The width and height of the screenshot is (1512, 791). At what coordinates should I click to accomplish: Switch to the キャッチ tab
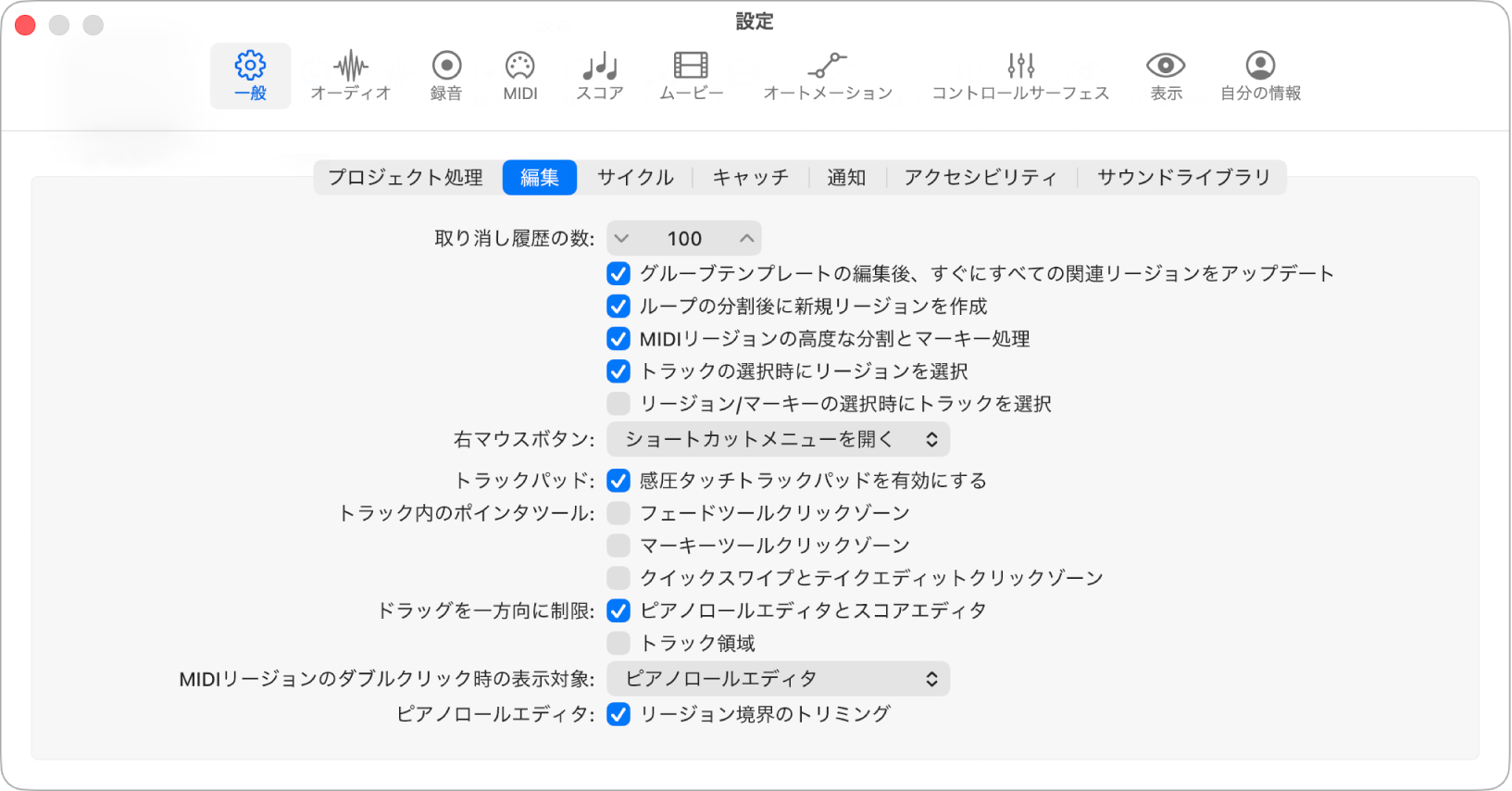tap(751, 177)
